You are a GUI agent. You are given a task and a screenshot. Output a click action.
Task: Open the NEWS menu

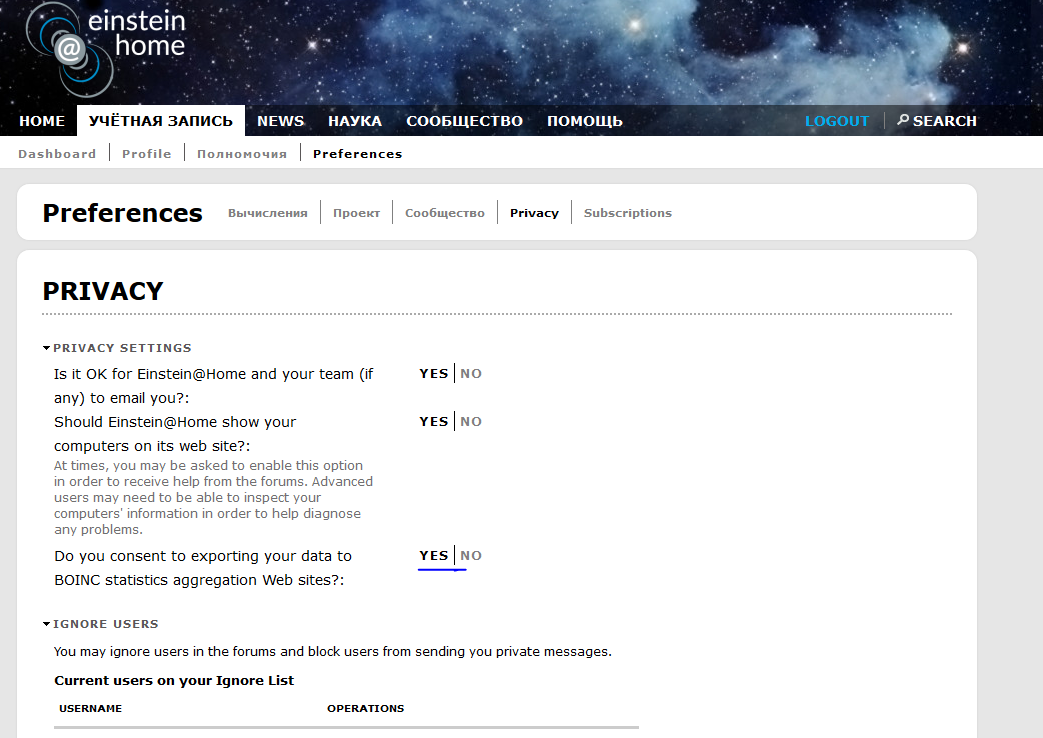281,121
